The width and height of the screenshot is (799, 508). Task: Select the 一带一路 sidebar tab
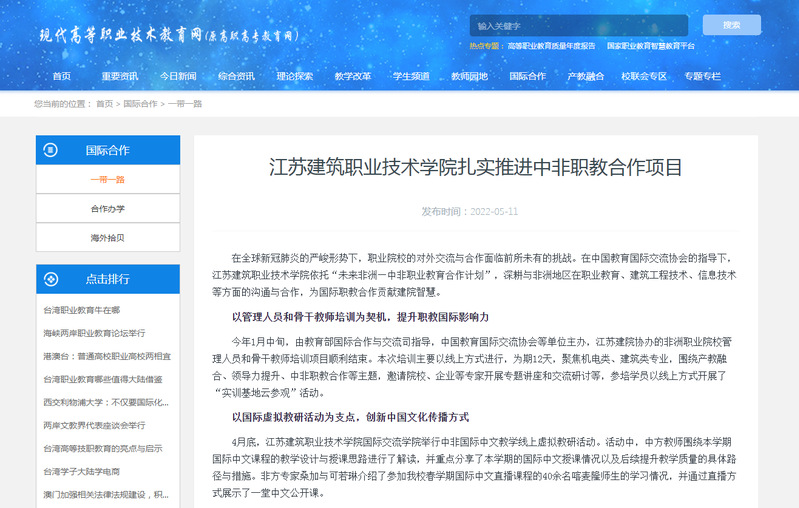(x=108, y=180)
